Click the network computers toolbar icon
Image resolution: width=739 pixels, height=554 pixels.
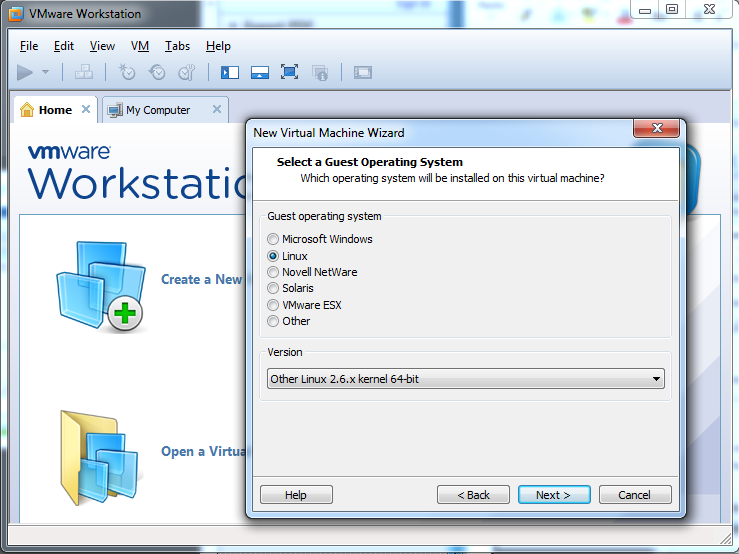84,72
